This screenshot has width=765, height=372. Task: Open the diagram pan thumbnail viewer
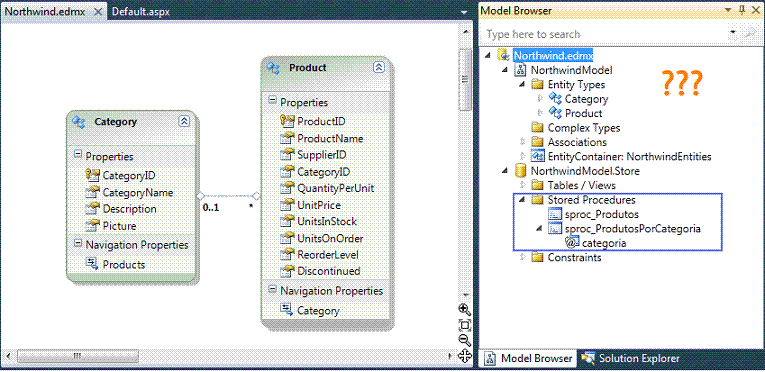coord(465,356)
